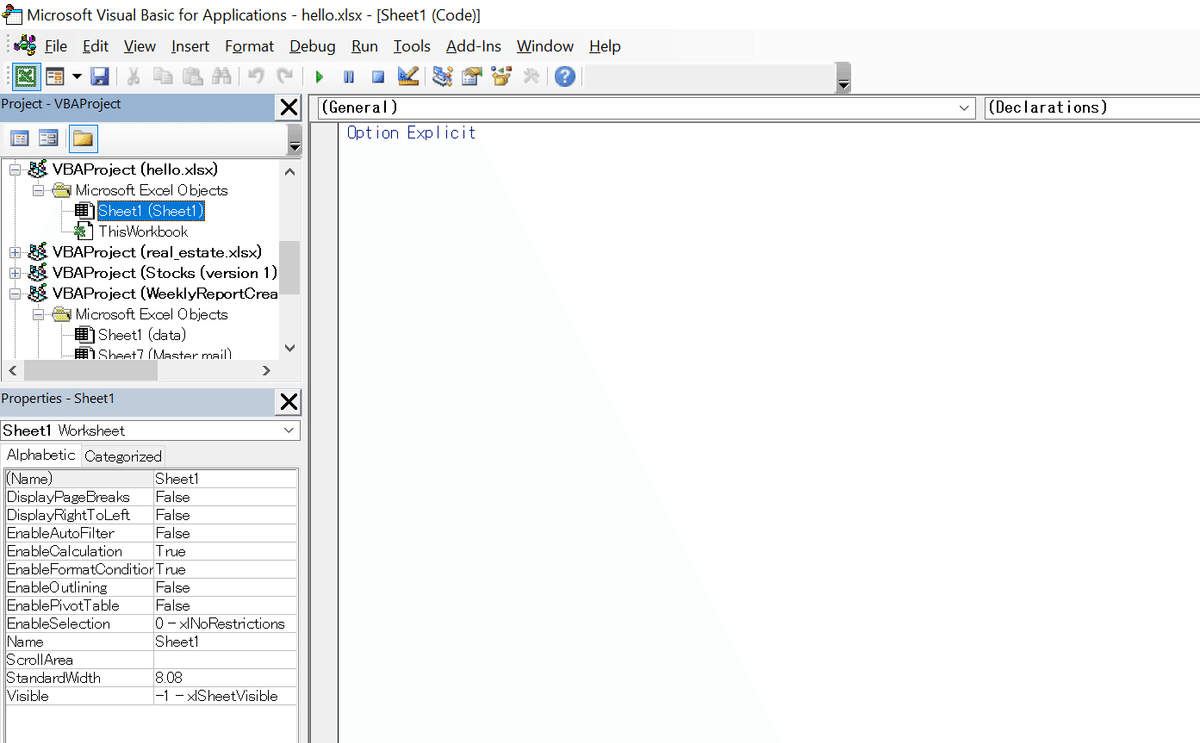This screenshot has width=1200, height=743.
Task: Open Visual Basic Help question mark icon
Action: (565, 76)
